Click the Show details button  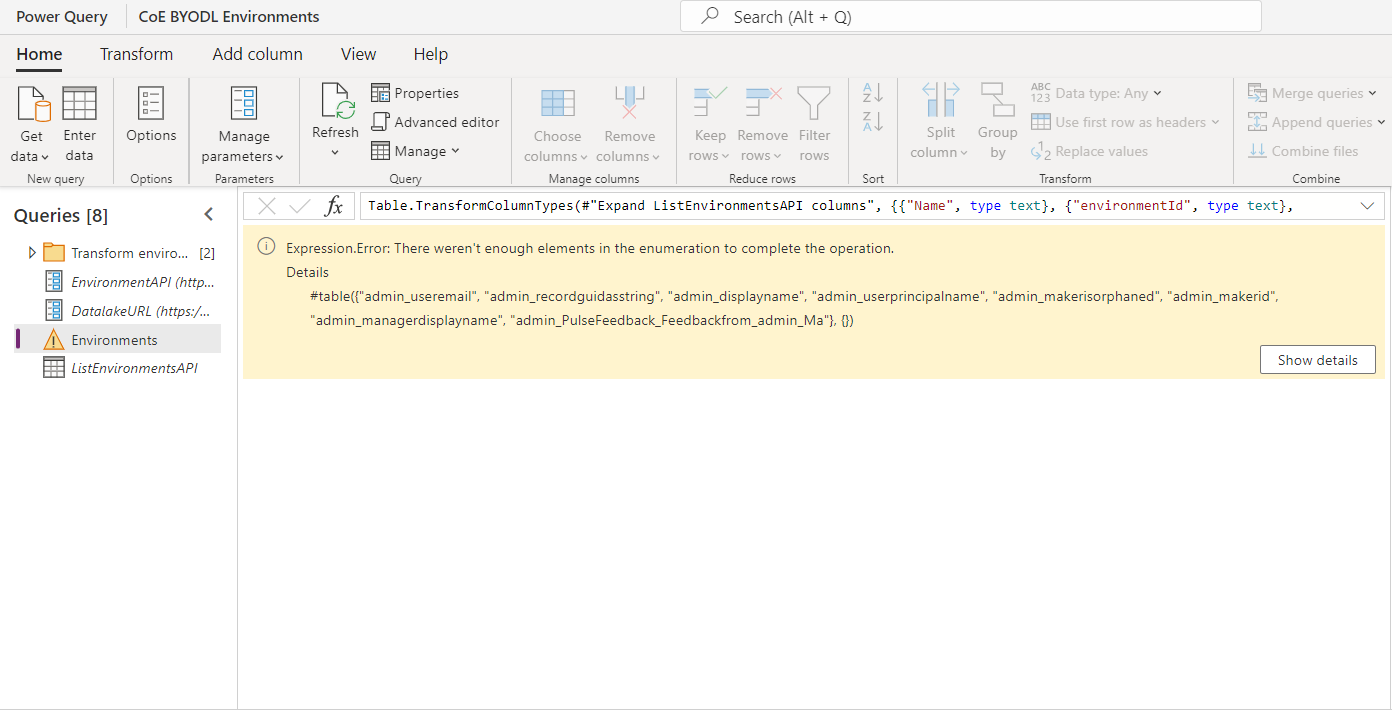click(1317, 359)
